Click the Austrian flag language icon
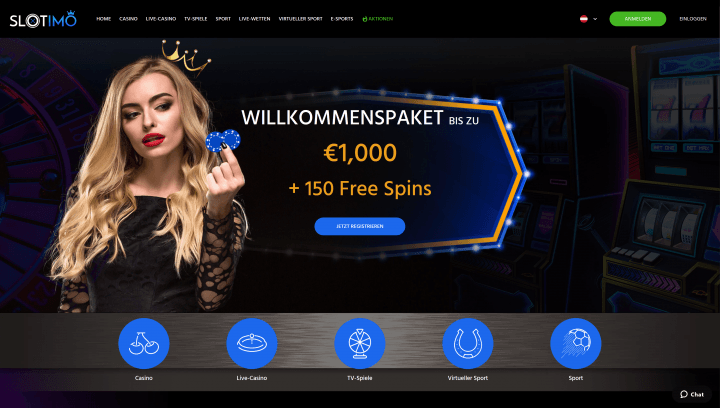 [x=584, y=19]
